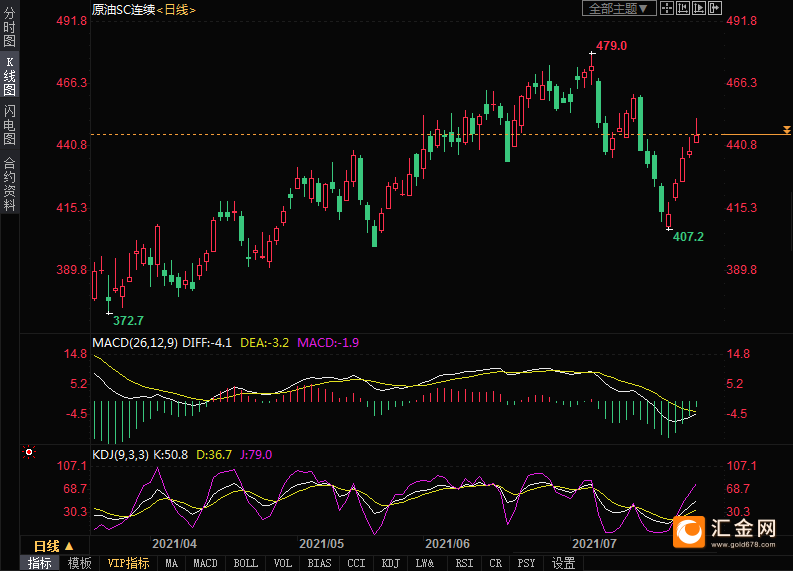This screenshot has width=793, height=571.
Task: Click the J:79.0 value
Action: 256,455
